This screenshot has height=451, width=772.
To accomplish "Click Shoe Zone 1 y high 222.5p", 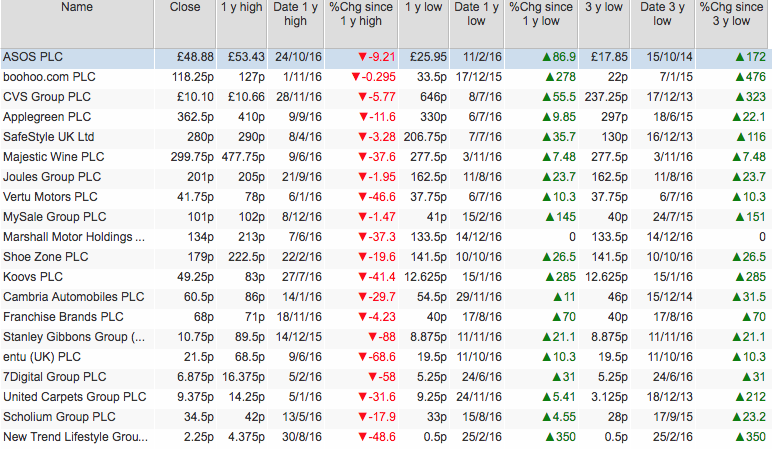I will [246, 257].
